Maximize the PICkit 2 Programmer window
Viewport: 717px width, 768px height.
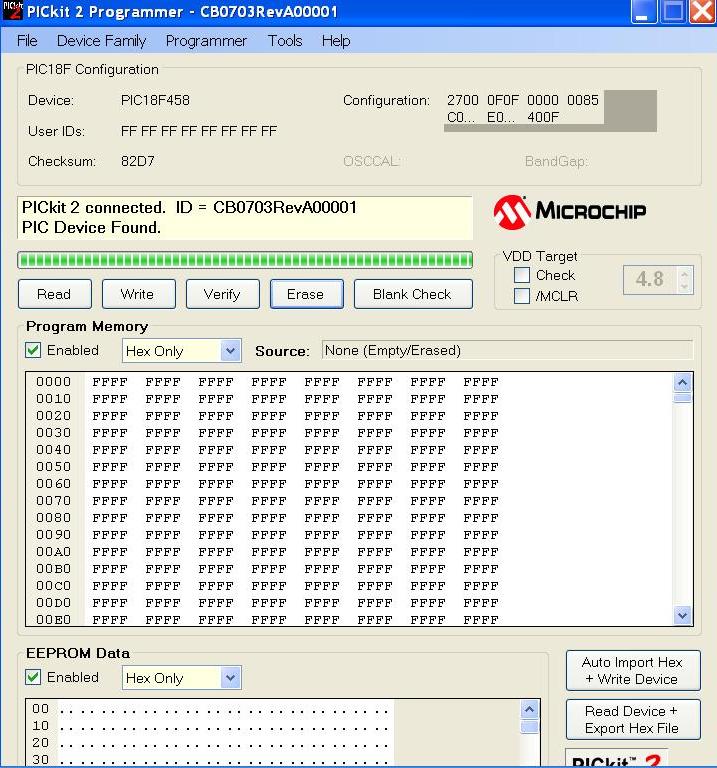pos(673,11)
